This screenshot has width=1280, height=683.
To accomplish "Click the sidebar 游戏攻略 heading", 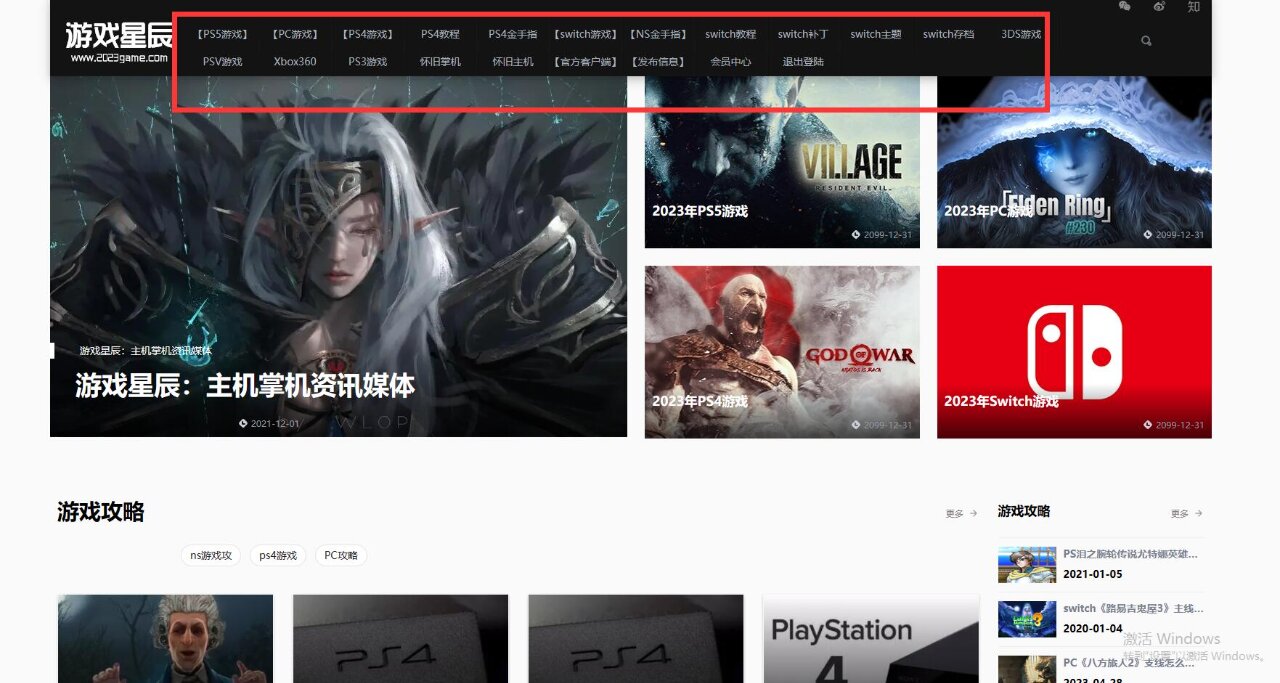I will click(1024, 511).
